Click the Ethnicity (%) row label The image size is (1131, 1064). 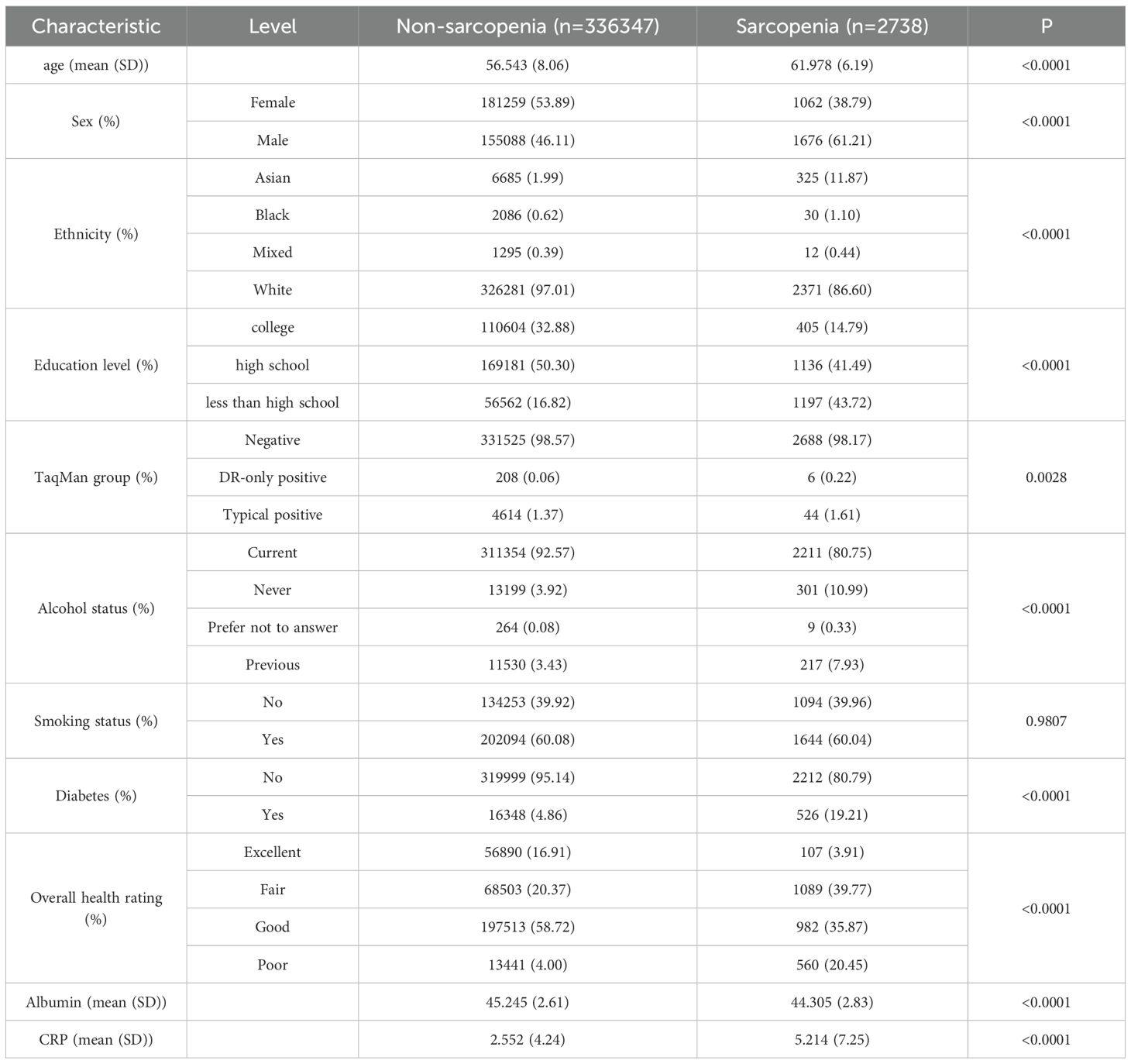pos(96,234)
